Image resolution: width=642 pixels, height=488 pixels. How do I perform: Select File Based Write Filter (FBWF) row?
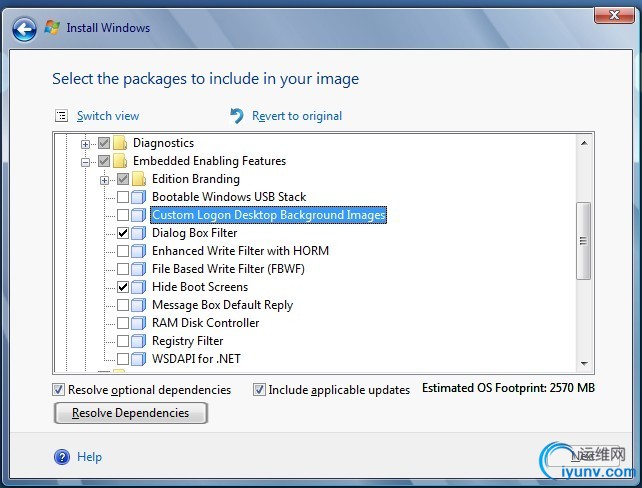point(228,269)
